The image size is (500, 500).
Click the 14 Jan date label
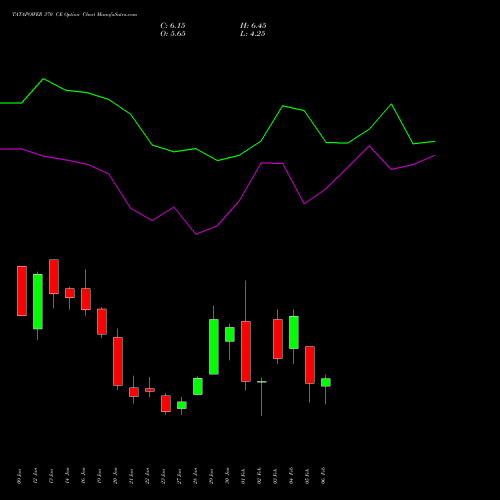click(x=68, y=476)
